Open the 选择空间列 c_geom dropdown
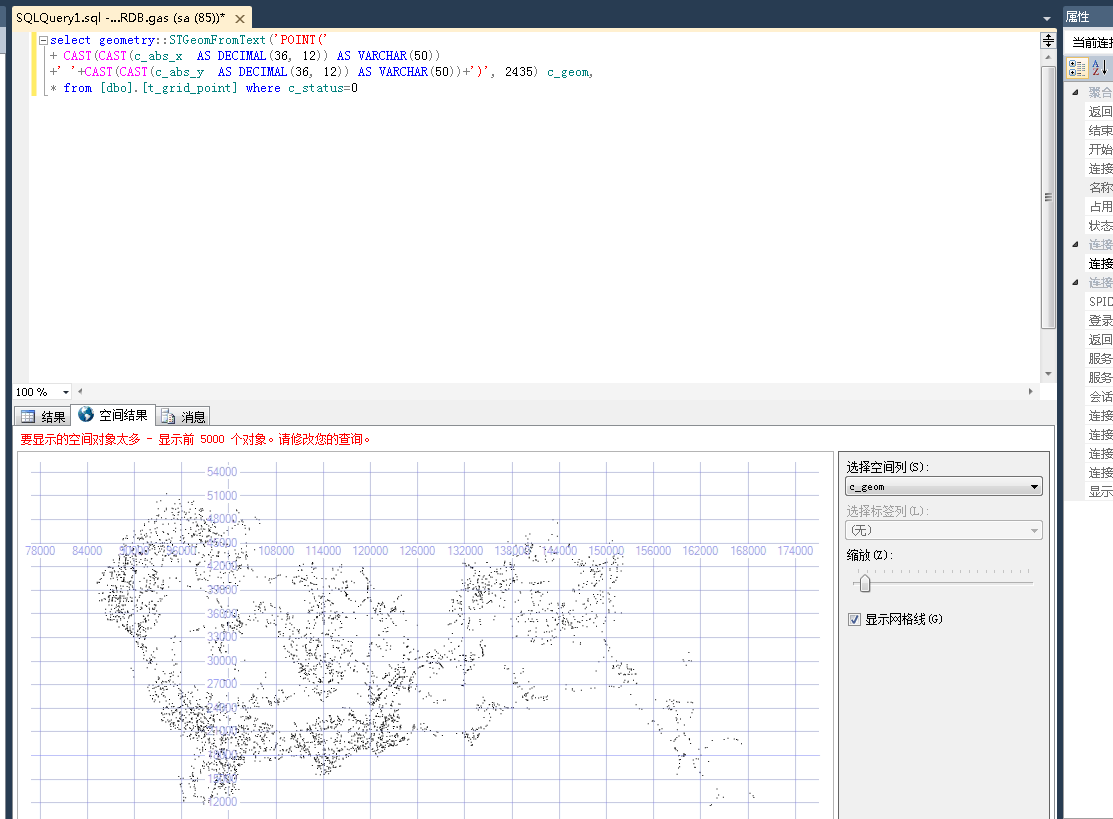 coord(943,487)
